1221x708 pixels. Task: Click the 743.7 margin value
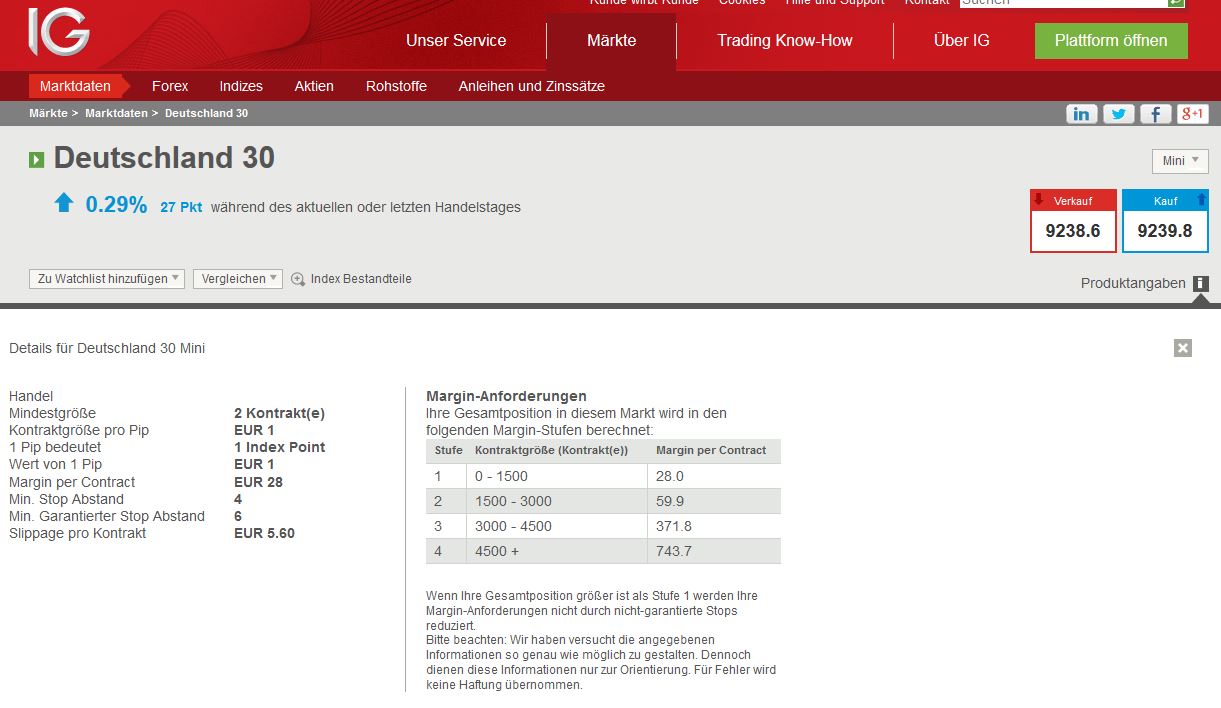674,551
